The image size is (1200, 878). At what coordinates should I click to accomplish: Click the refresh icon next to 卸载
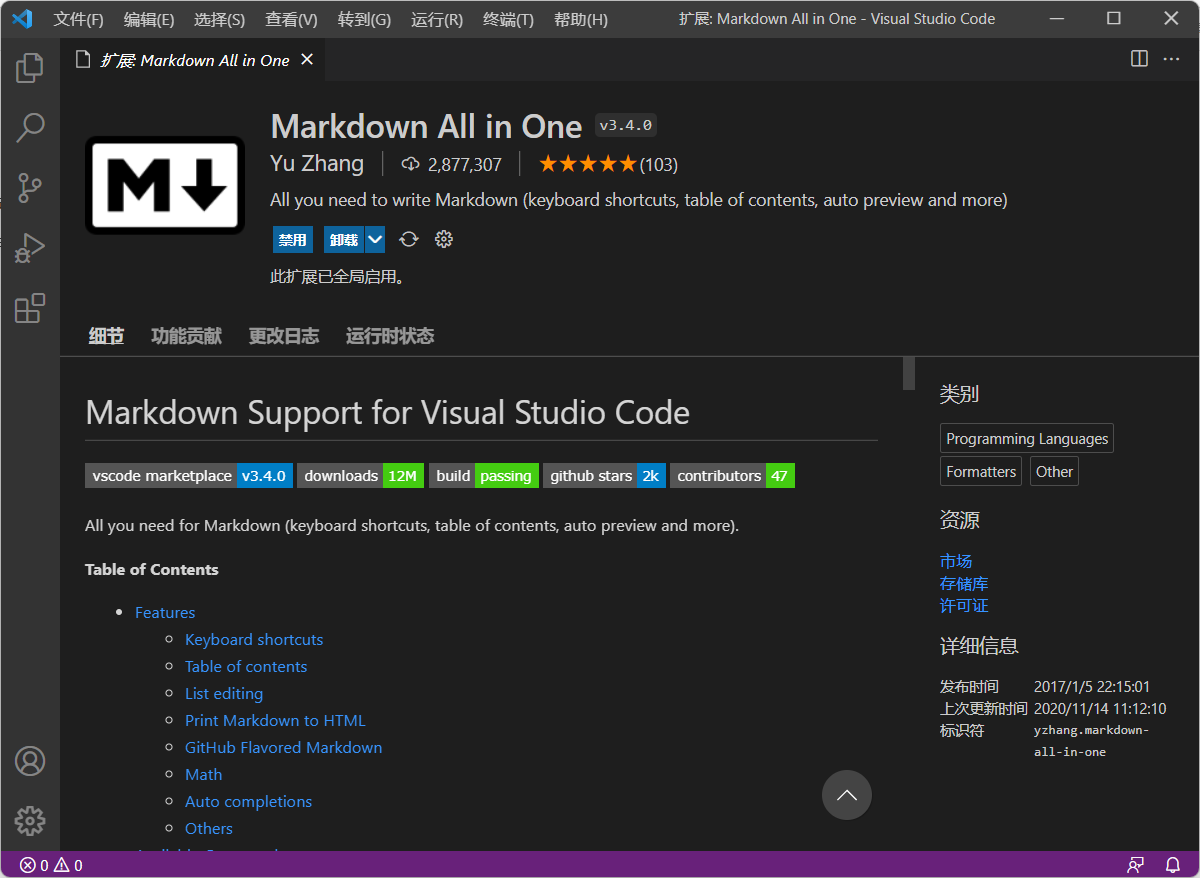pos(408,239)
